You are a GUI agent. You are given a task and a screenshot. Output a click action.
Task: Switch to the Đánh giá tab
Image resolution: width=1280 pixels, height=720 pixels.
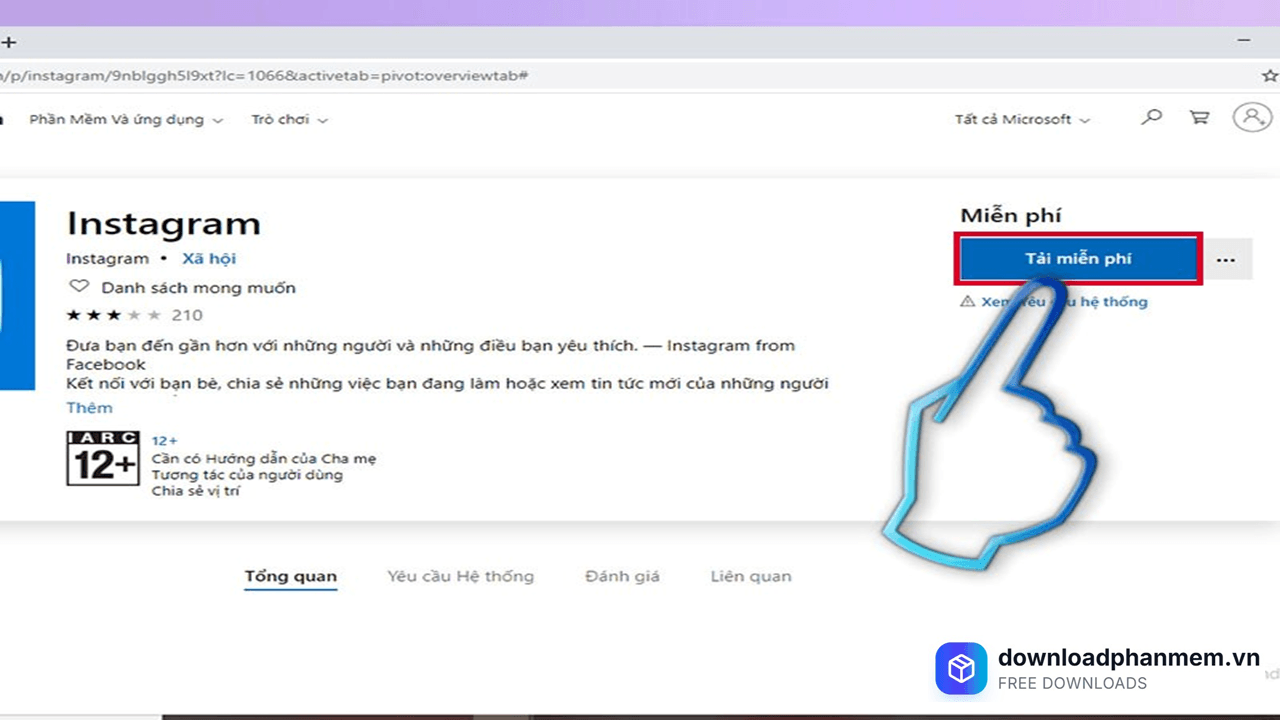621,576
